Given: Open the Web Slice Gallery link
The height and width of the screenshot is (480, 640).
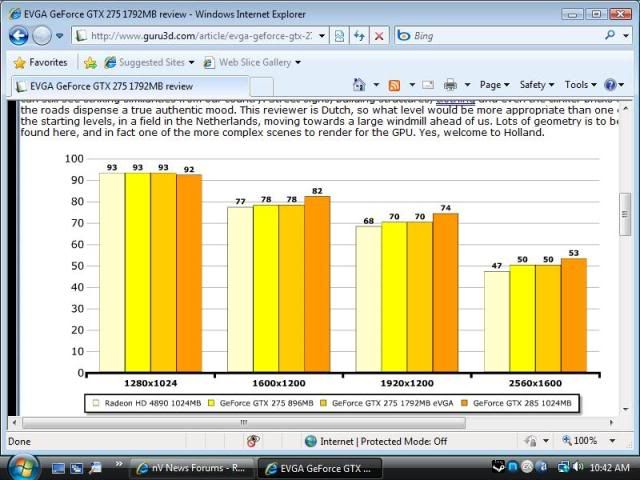Looking at the screenshot, I should pos(252,62).
